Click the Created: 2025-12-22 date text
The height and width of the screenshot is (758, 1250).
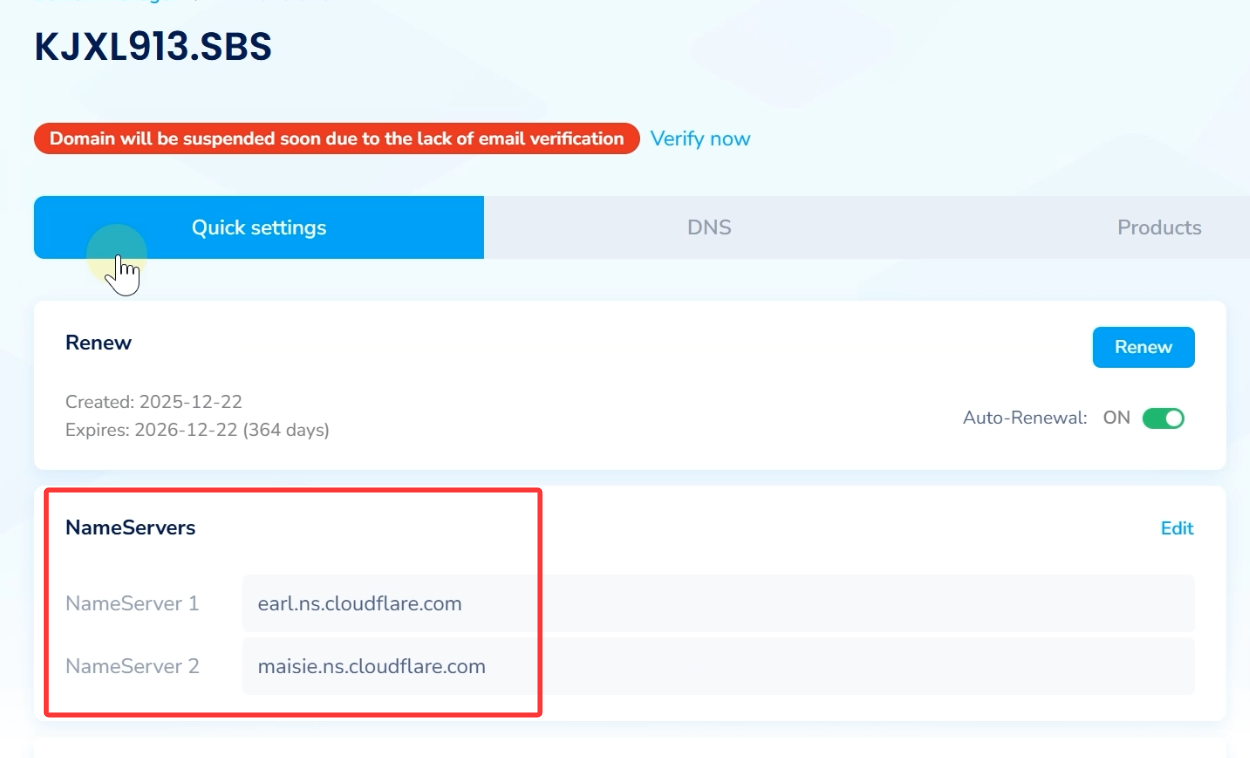pos(153,402)
